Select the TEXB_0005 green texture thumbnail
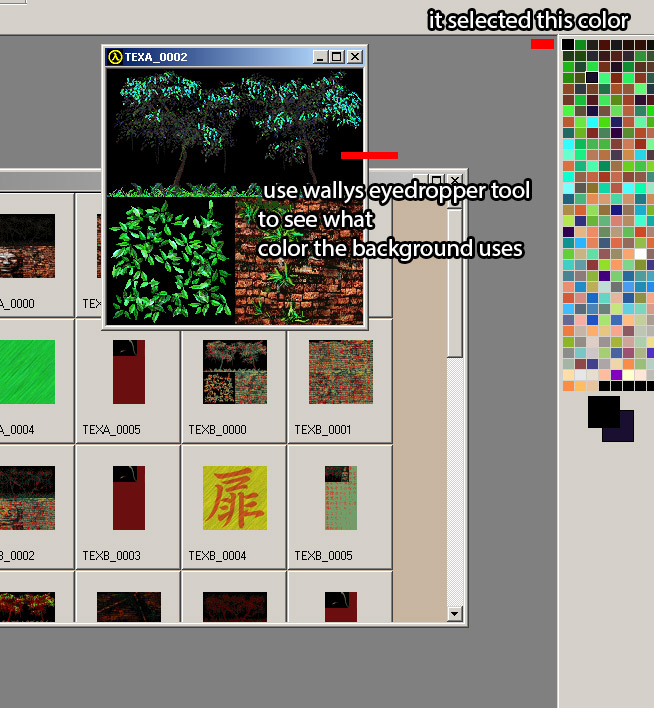654x708 pixels. point(341,498)
